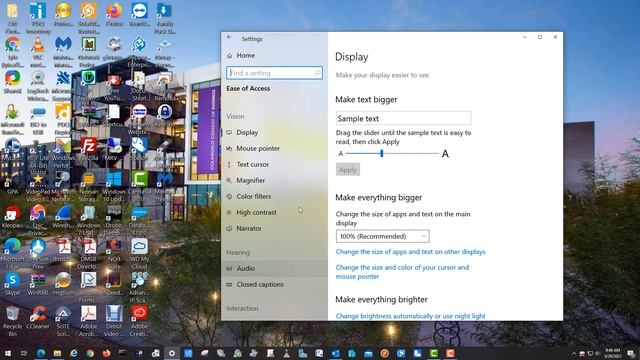
Task: Show hidden system tray icons
Action: pyautogui.click(x=574, y=353)
